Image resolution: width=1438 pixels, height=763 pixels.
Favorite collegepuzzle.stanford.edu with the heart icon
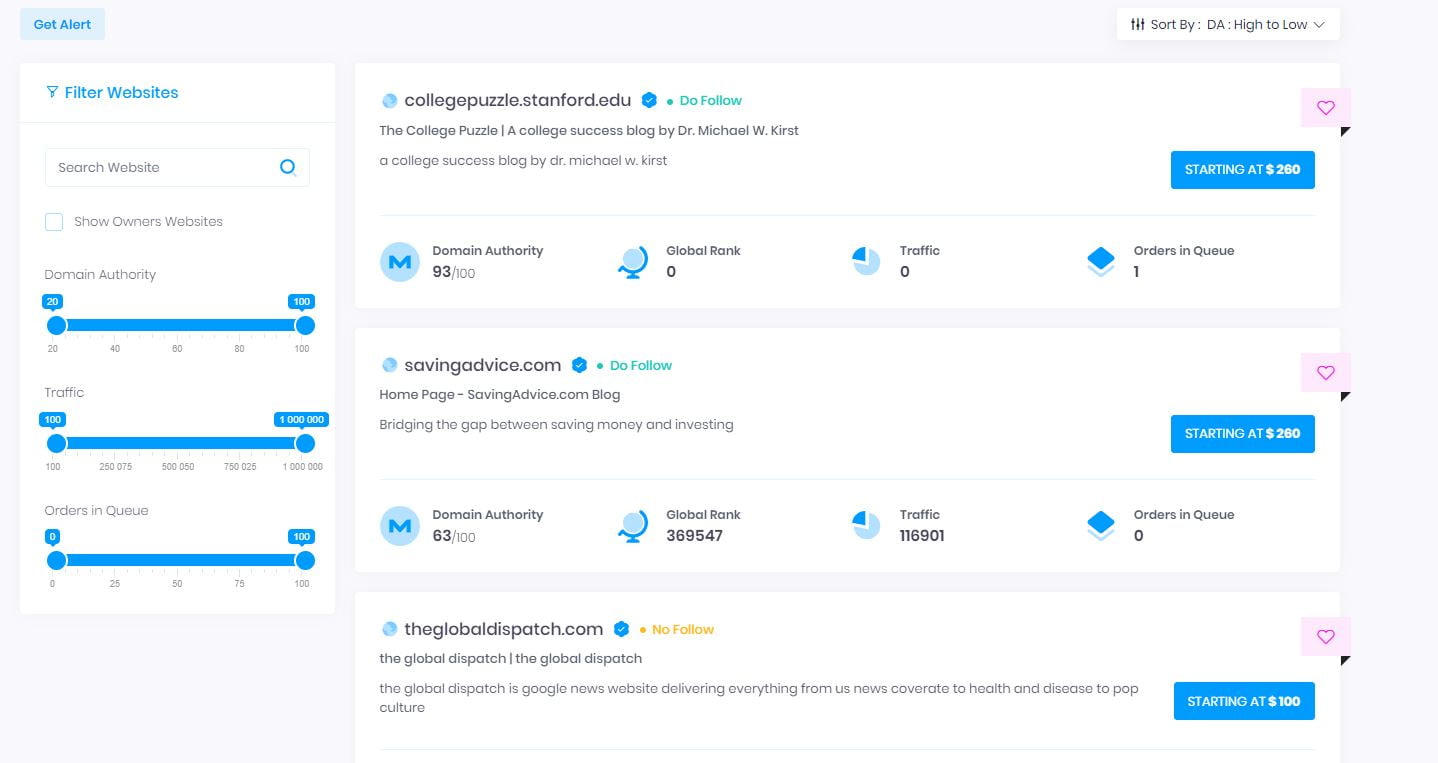click(1325, 108)
